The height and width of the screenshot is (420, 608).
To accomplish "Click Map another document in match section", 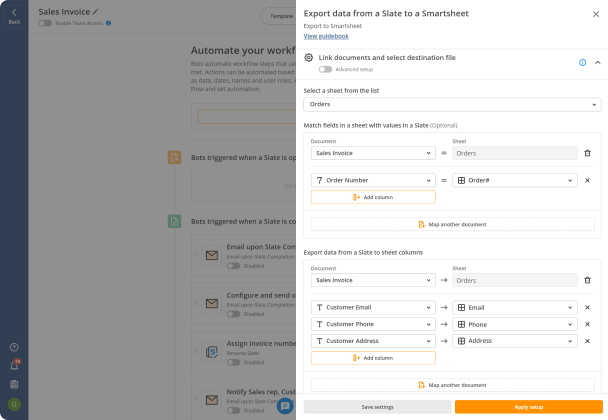I will point(453,225).
